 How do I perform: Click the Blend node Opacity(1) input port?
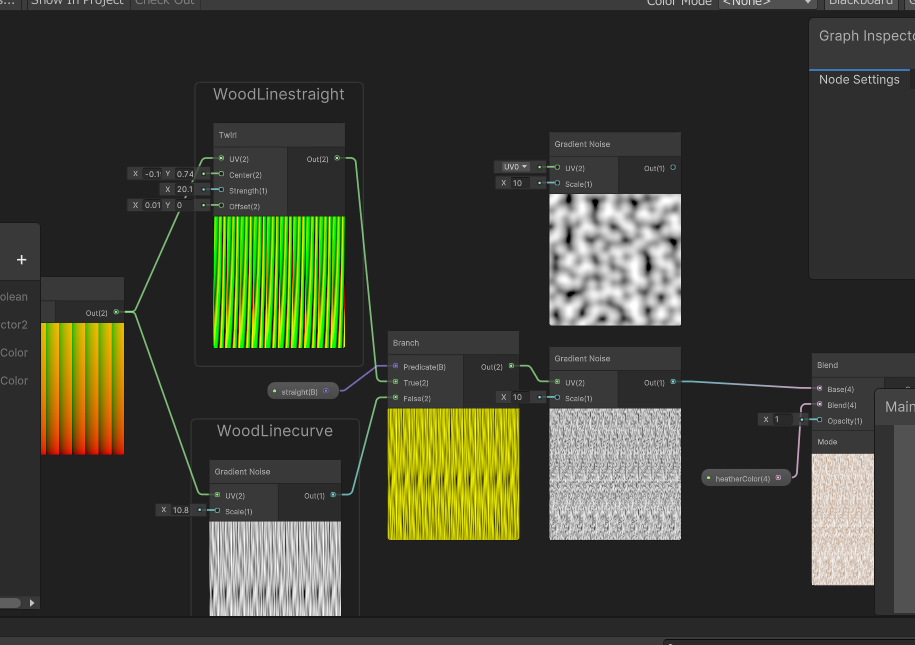point(819,420)
